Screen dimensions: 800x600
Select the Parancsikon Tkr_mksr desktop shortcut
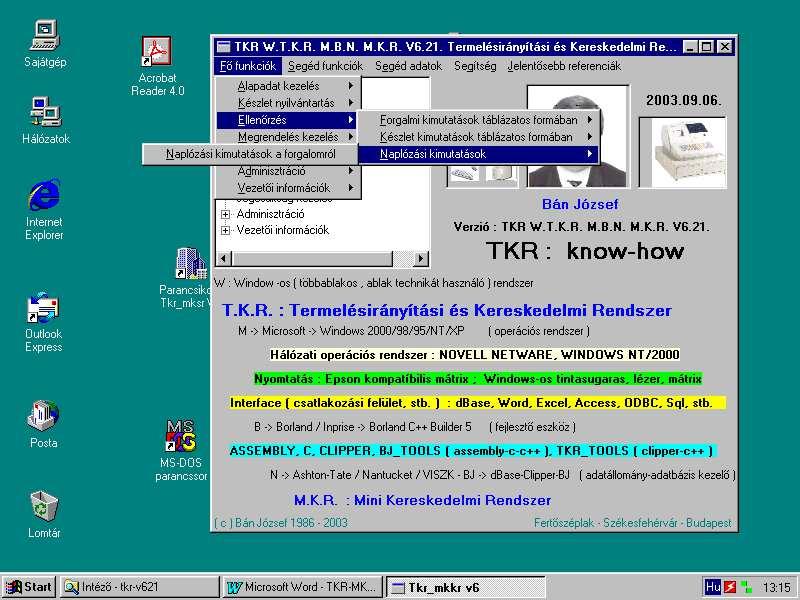click(x=186, y=278)
